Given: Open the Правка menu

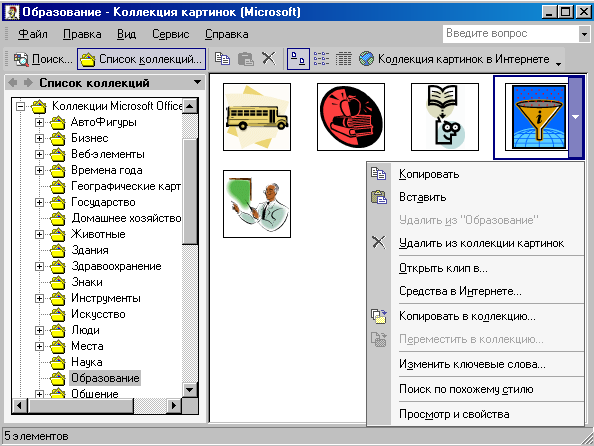Looking at the screenshot, I should (x=82, y=34).
